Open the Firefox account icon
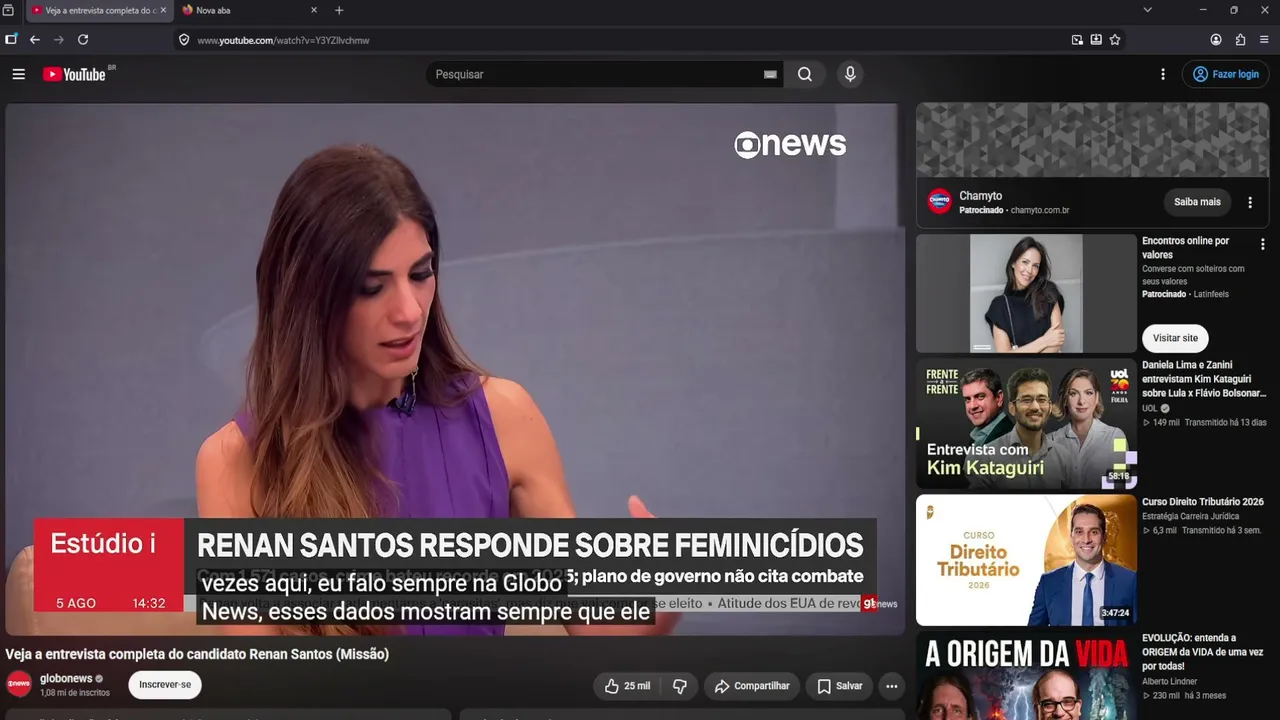The image size is (1280, 720). point(1216,40)
